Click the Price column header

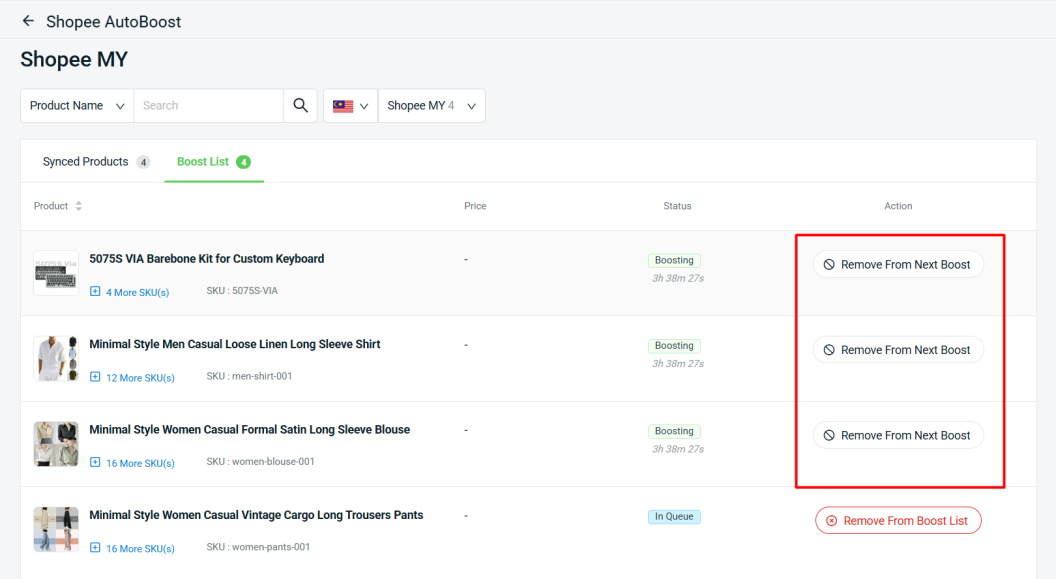475,206
